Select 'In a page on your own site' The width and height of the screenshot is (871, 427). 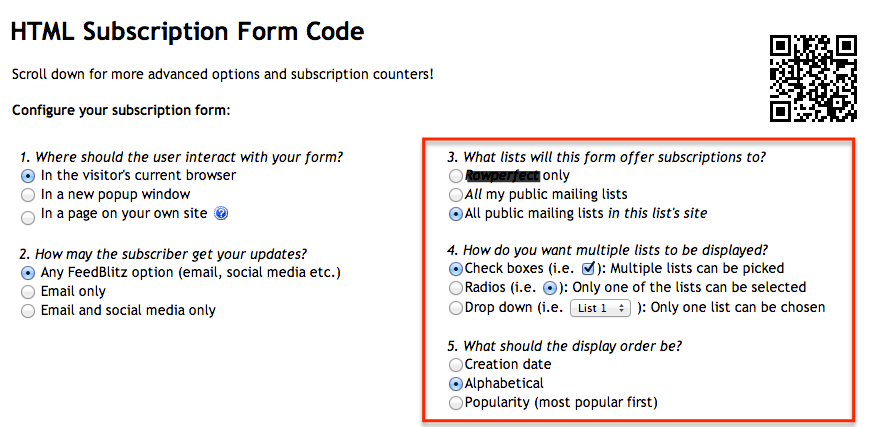point(28,213)
